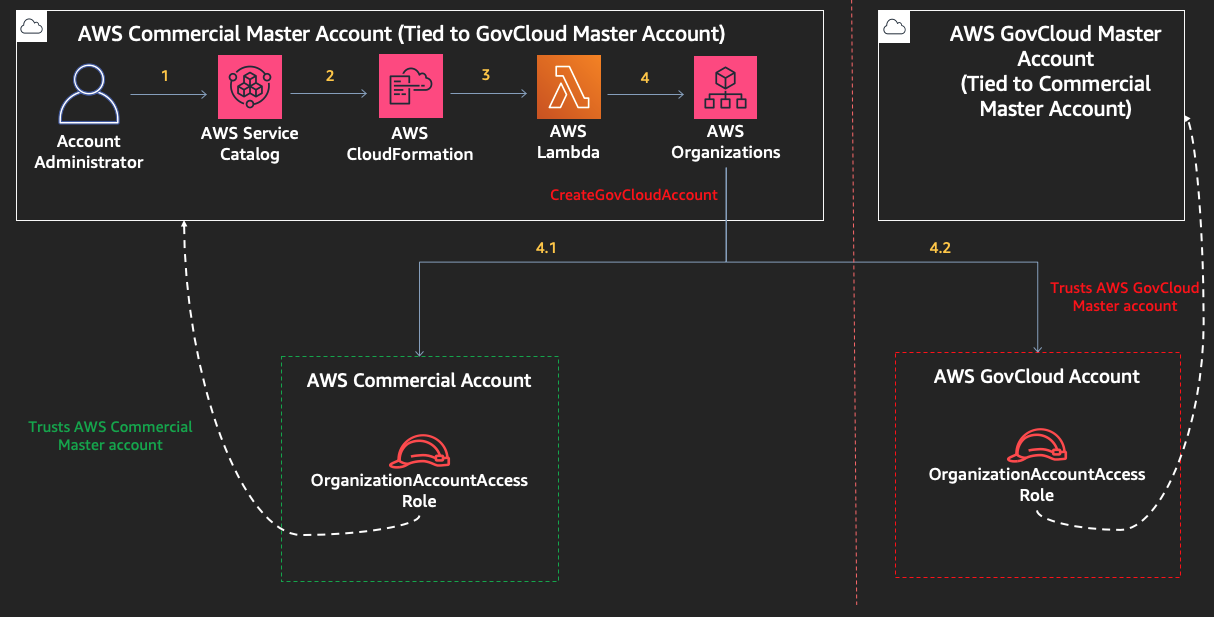Click the "AWS Commercial Master Account (Tied to GovCloud Master Account)" title
This screenshot has height=617, width=1214.
click(401, 33)
